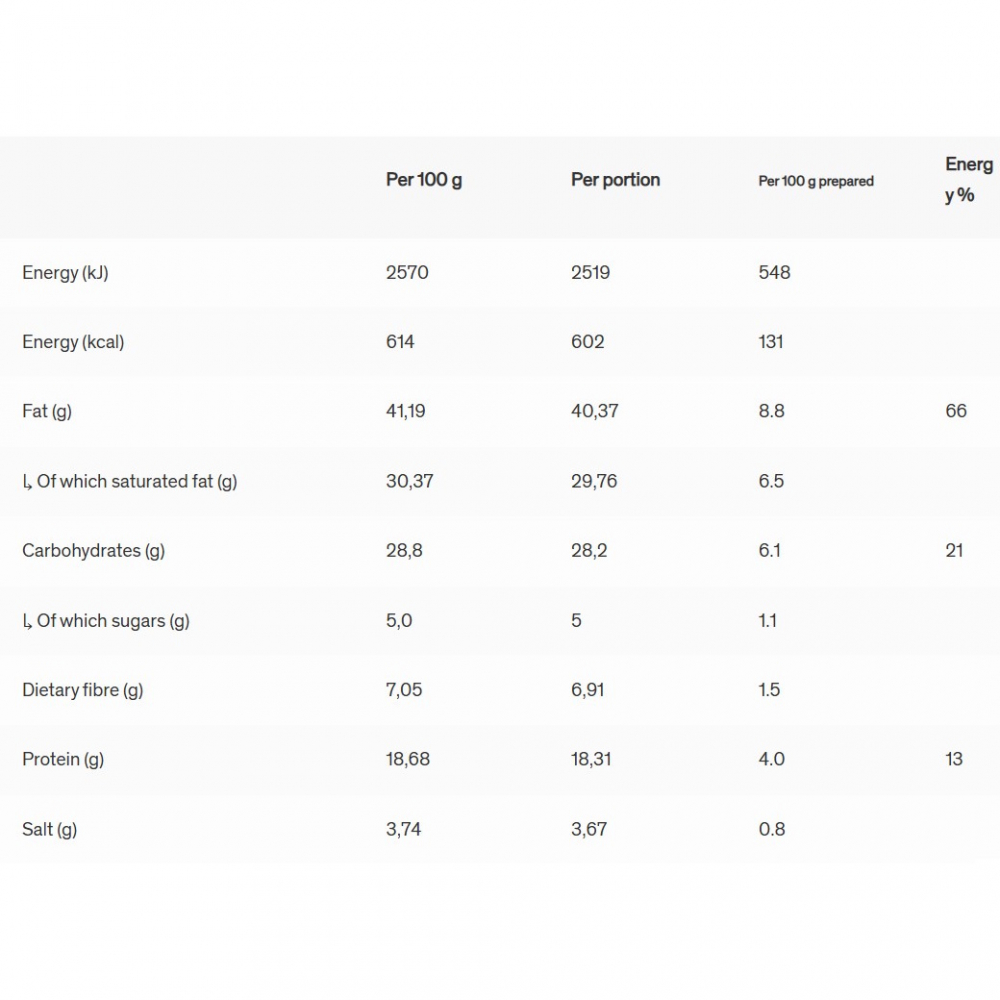Click the "Energy %" column header
The width and height of the screenshot is (1000, 1000).
click(x=968, y=180)
